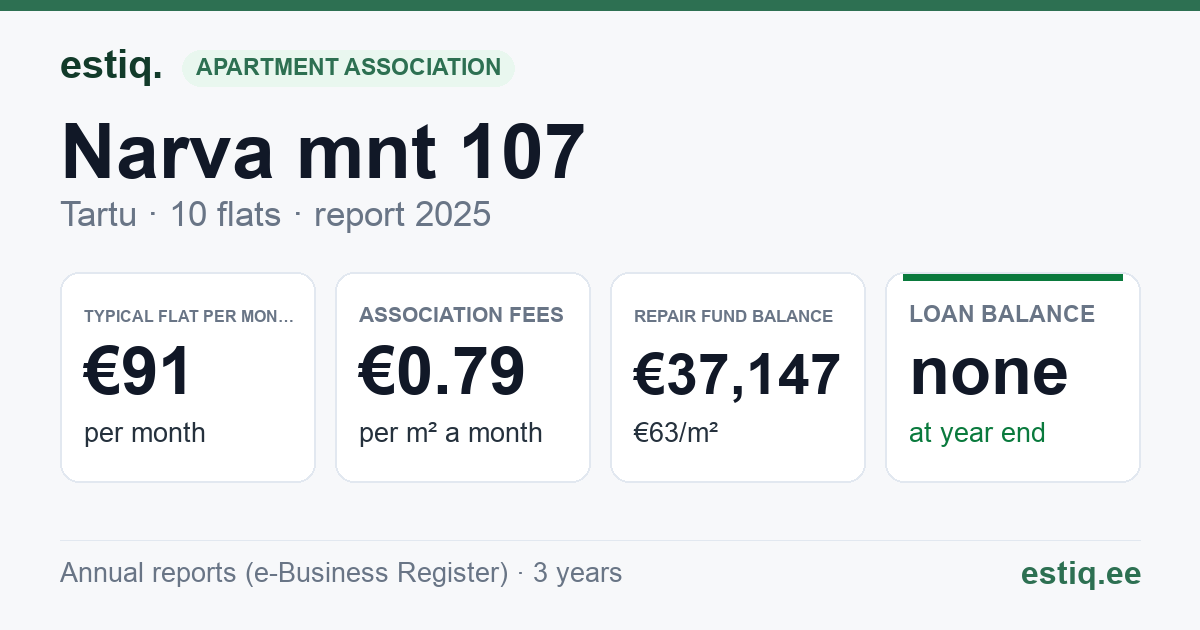Click the €91 value
The image size is (1200, 630).
click(x=137, y=371)
